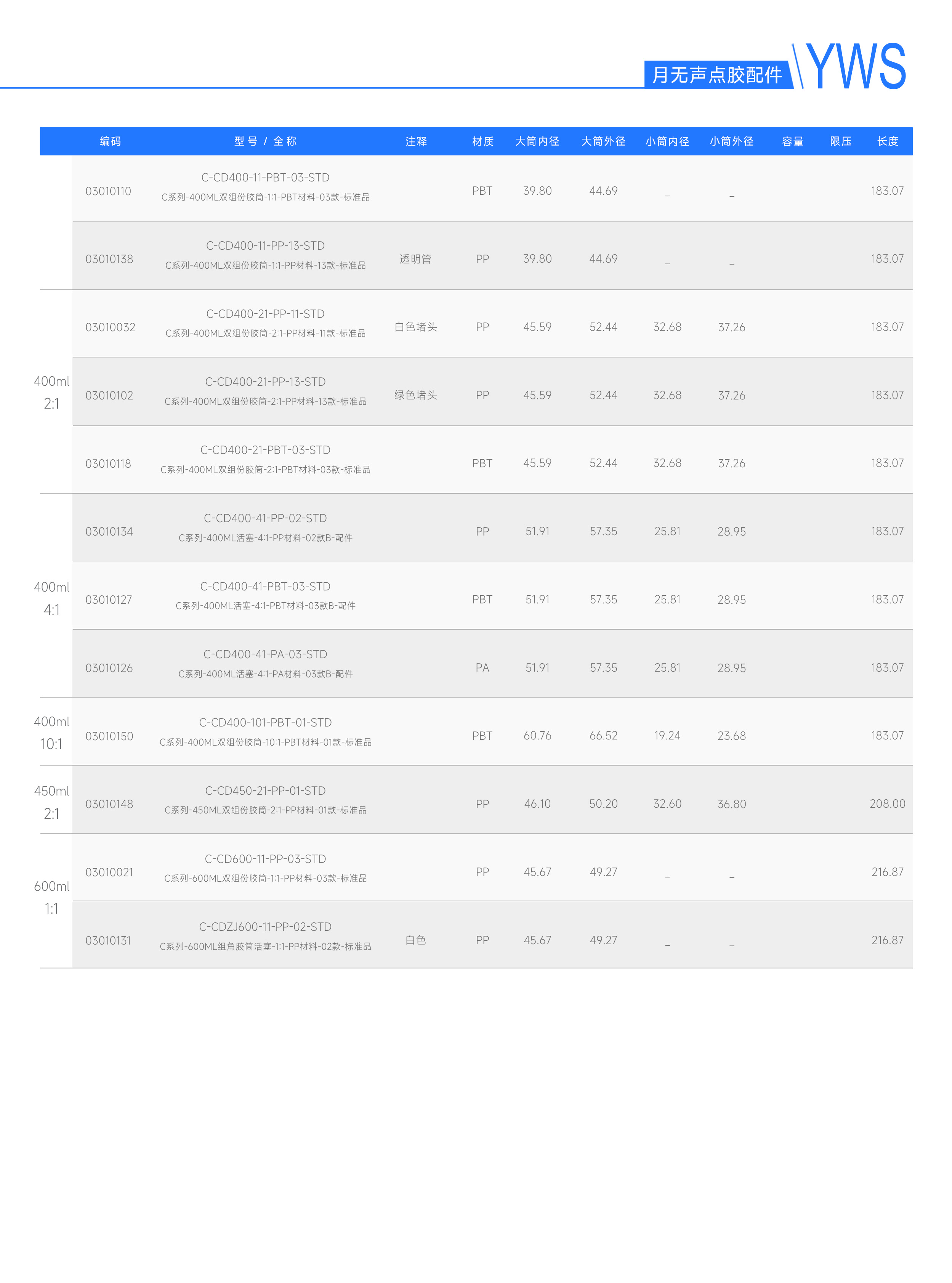Click the 长度 column header
The image size is (952, 1283).
(x=888, y=141)
